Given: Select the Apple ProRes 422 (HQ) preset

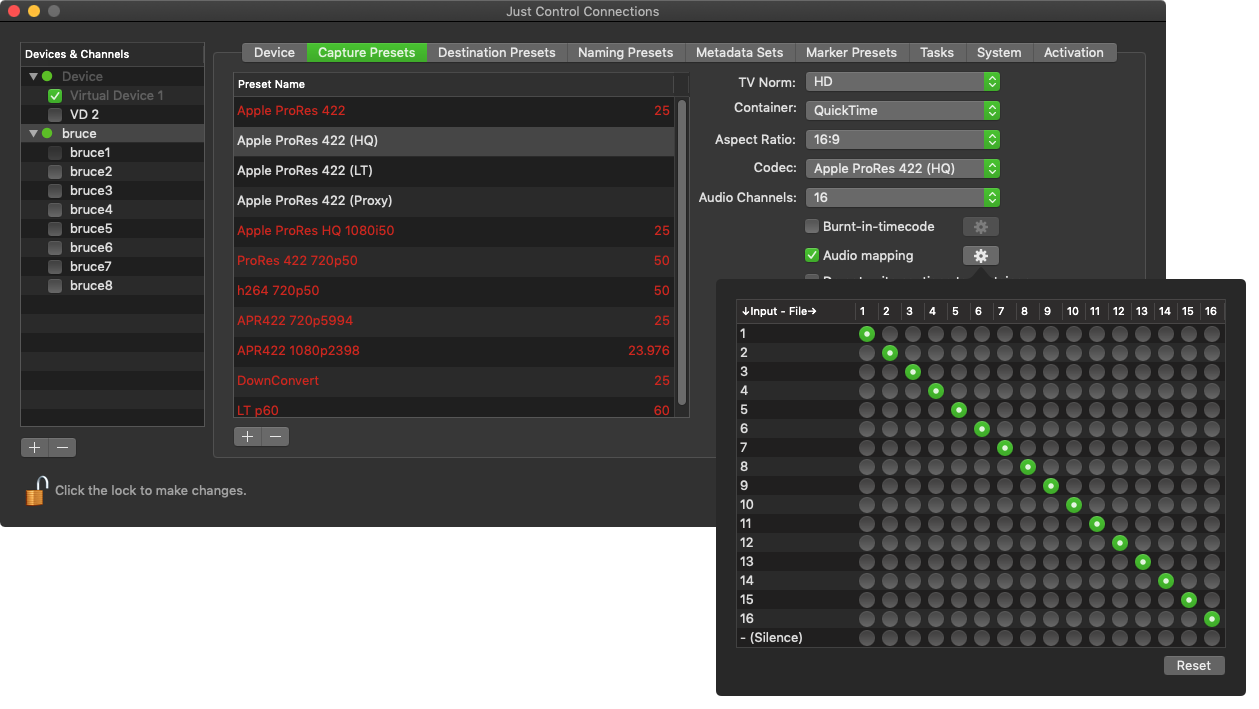Looking at the screenshot, I should coord(454,141).
